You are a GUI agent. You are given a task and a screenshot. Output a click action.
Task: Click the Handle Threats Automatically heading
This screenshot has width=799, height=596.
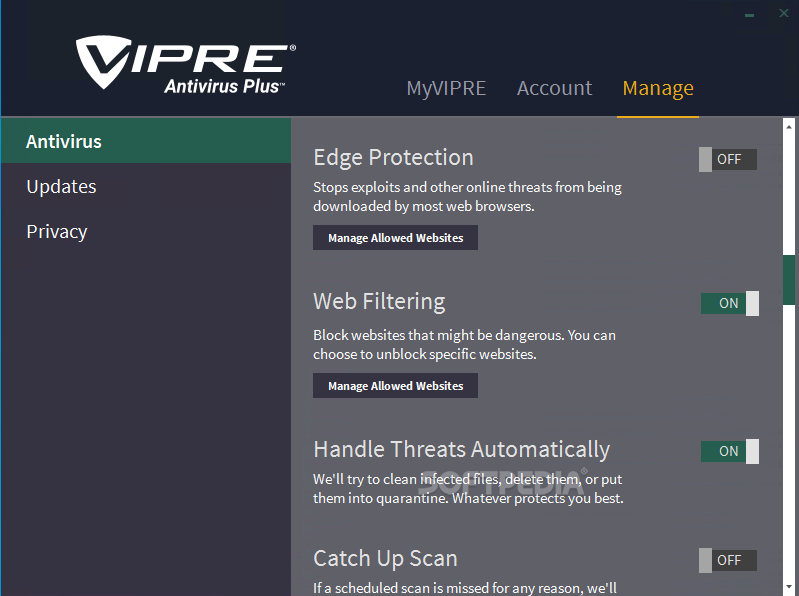pyautogui.click(x=462, y=450)
